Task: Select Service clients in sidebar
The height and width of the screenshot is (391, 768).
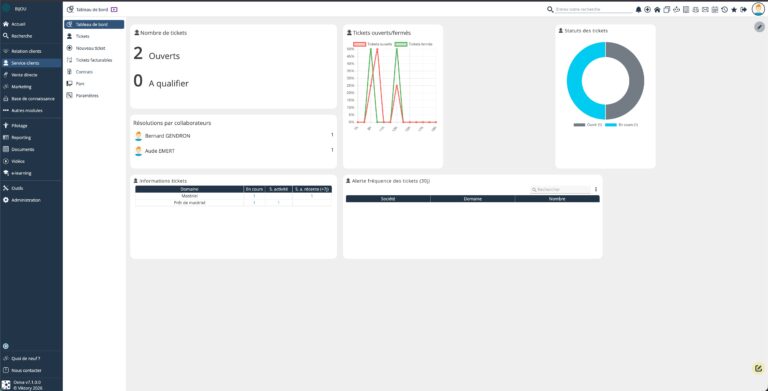Action: [x=31, y=63]
